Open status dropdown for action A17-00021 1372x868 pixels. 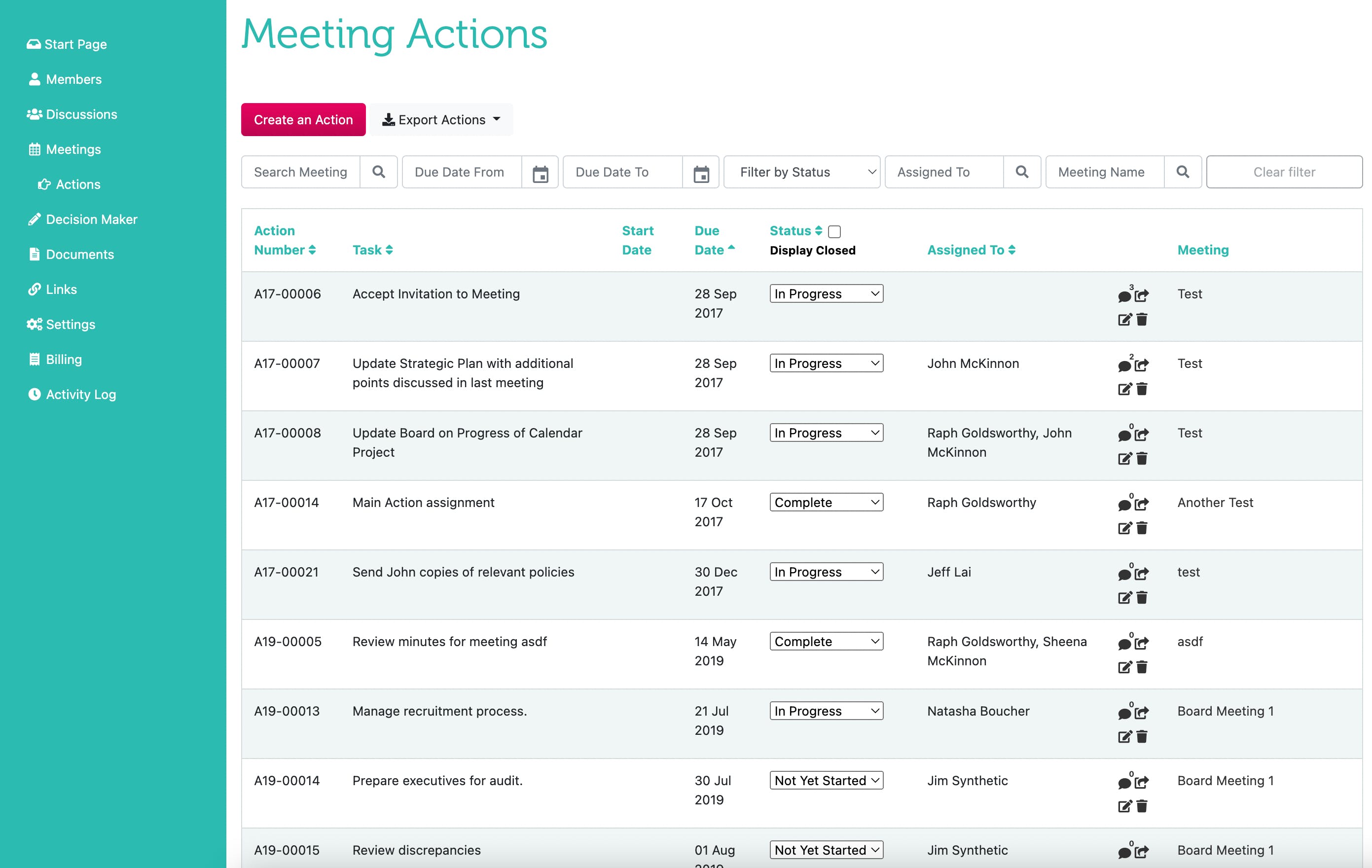coord(826,572)
